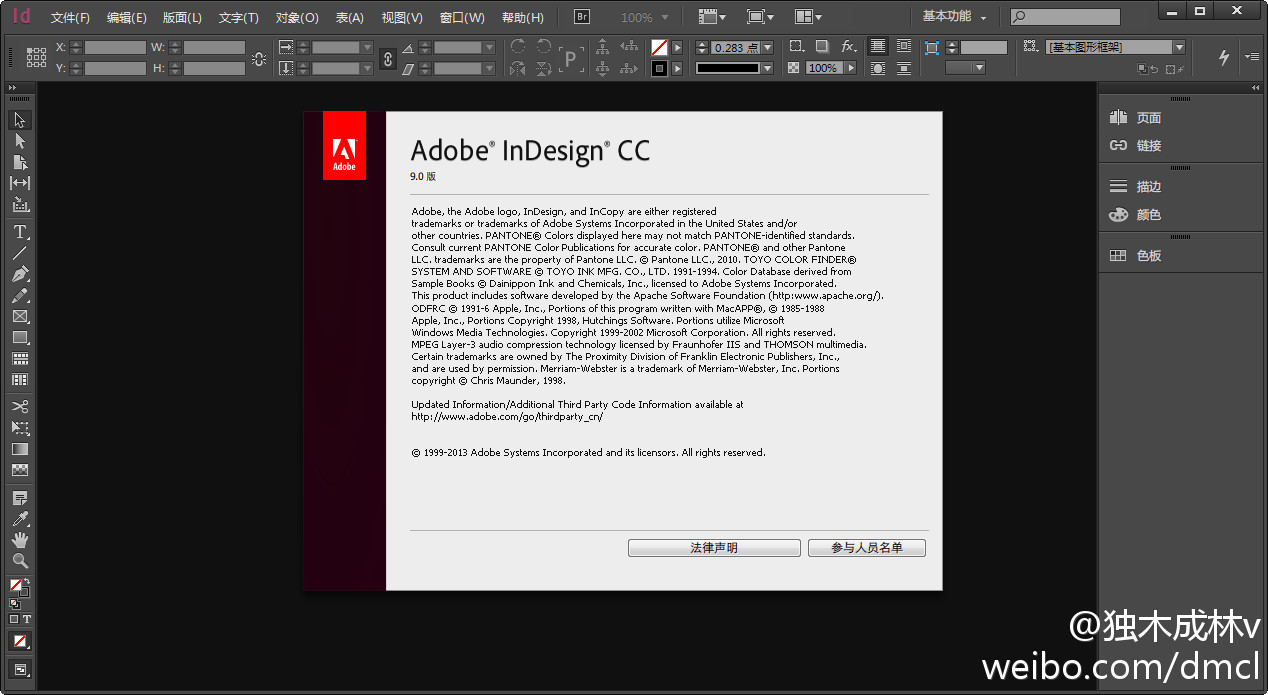
Task: Click the reference point locator grid
Action: tap(37, 57)
